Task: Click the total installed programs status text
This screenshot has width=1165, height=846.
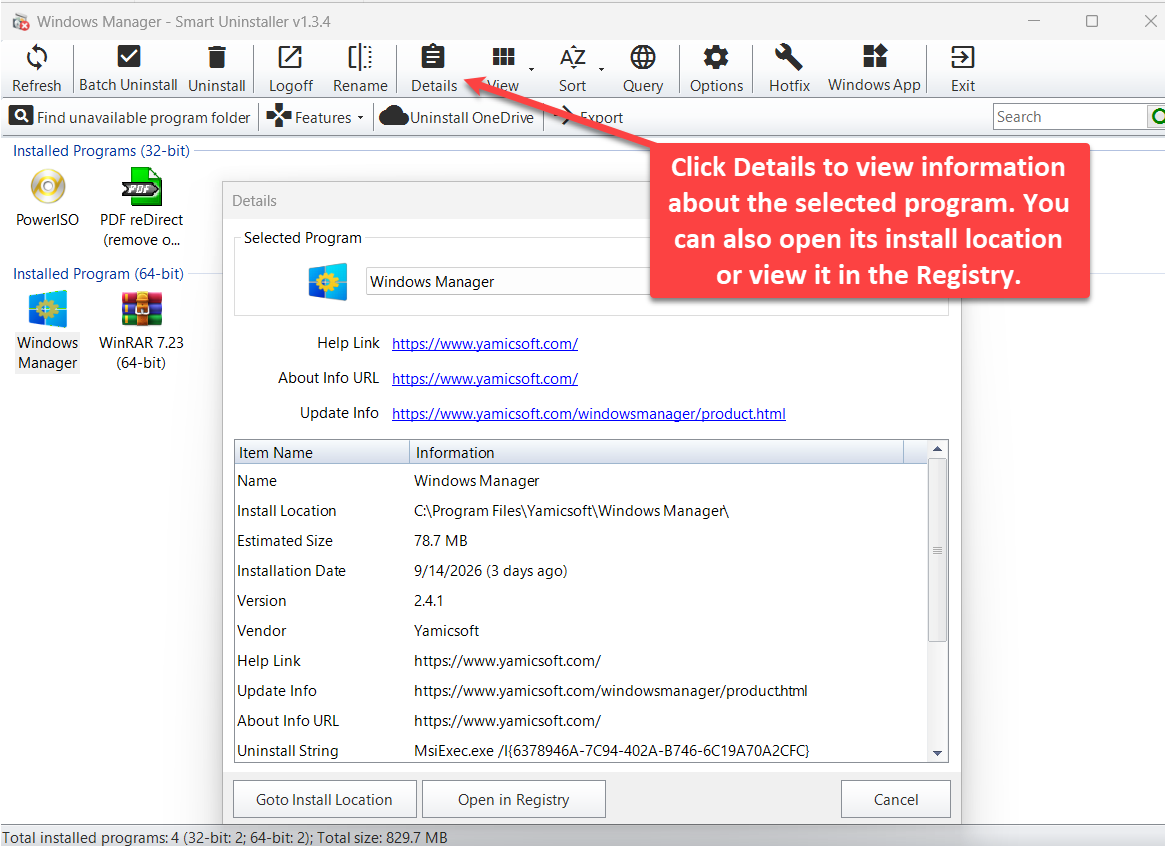Action: (x=225, y=837)
